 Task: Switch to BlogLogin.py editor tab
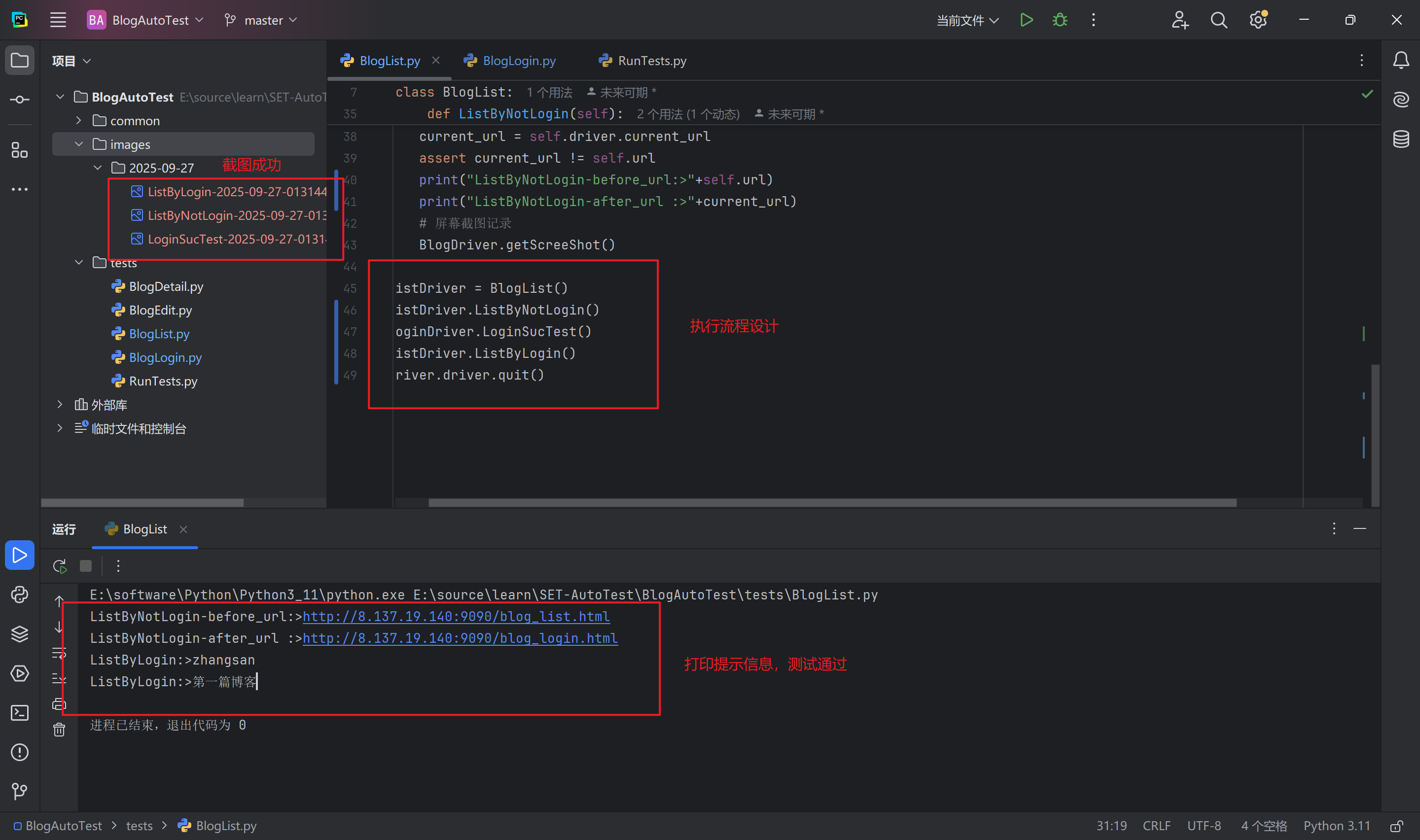(509, 61)
